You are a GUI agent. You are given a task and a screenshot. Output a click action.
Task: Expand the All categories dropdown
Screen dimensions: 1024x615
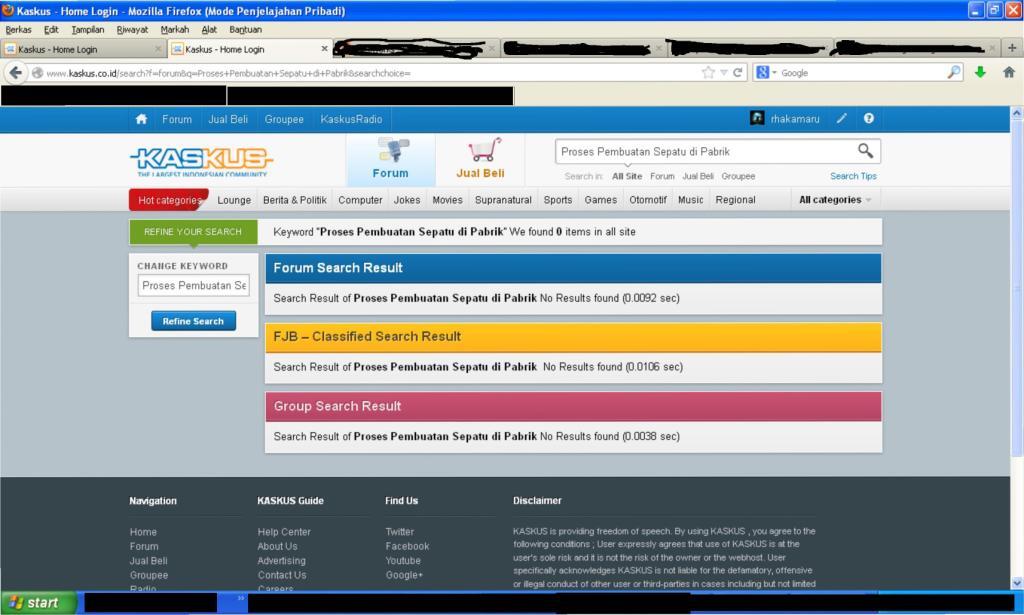point(835,200)
